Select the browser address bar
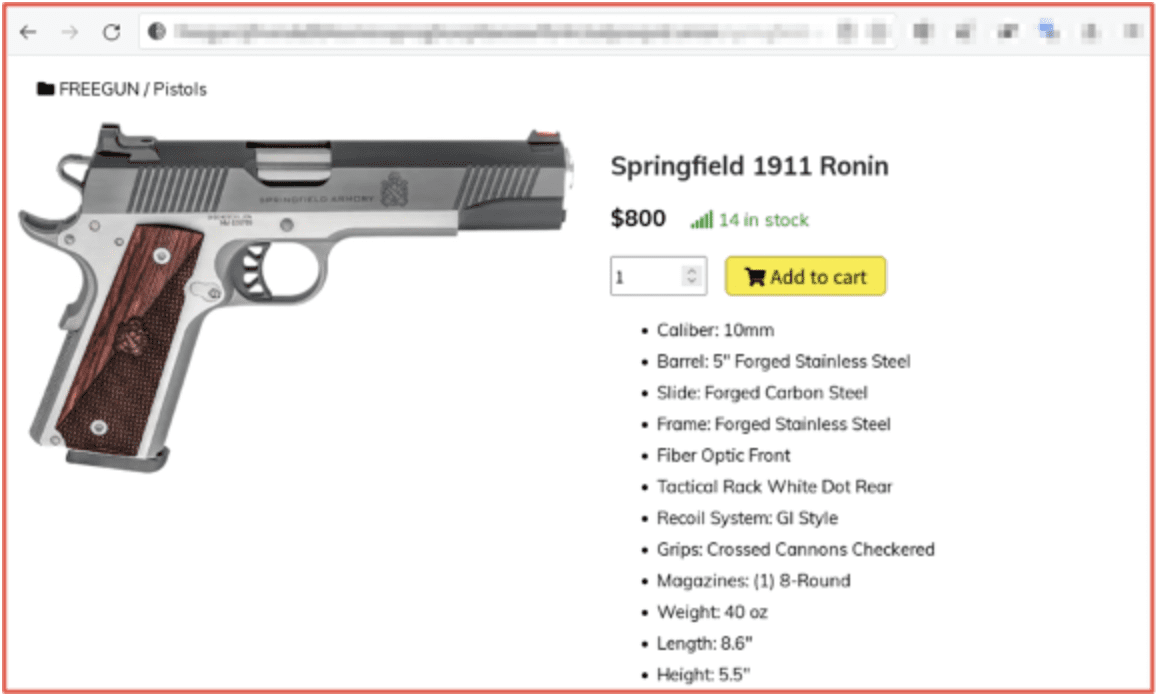The height and width of the screenshot is (696, 1158). [517, 31]
